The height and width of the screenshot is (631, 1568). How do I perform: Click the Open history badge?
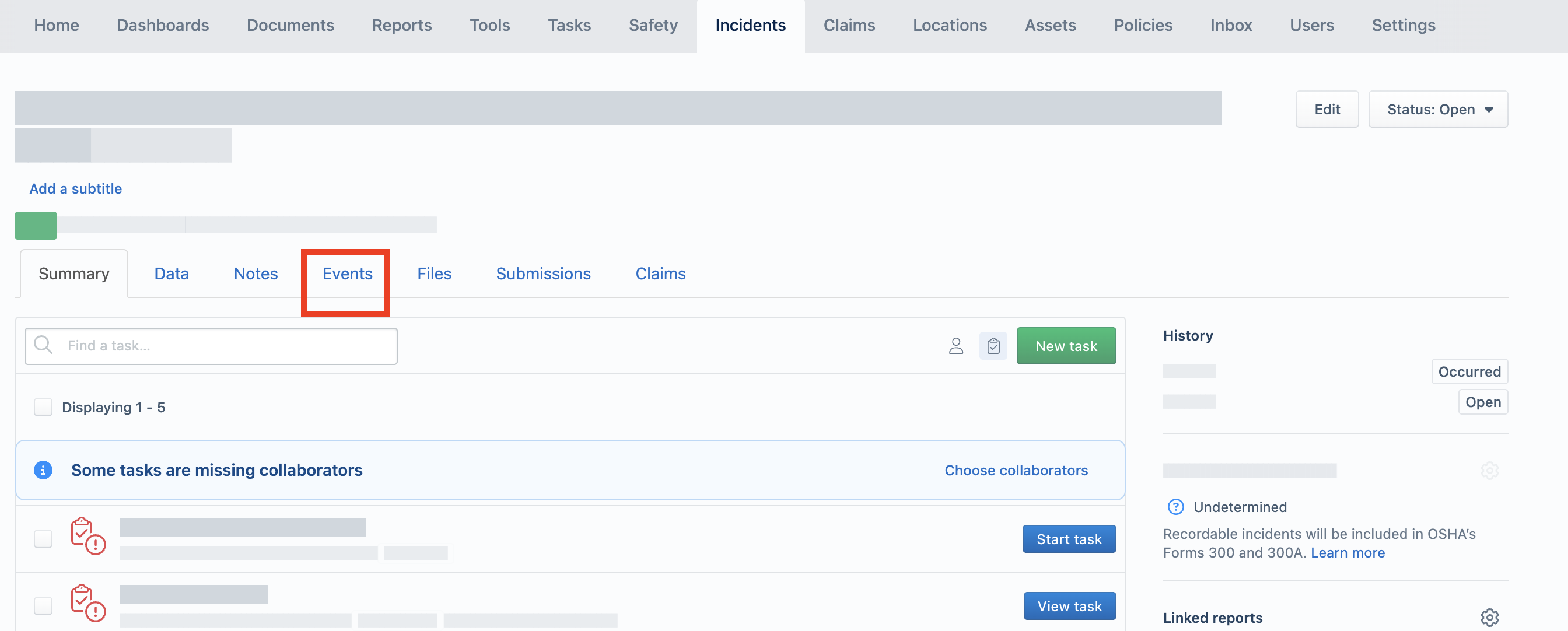click(x=1482, y=402)
